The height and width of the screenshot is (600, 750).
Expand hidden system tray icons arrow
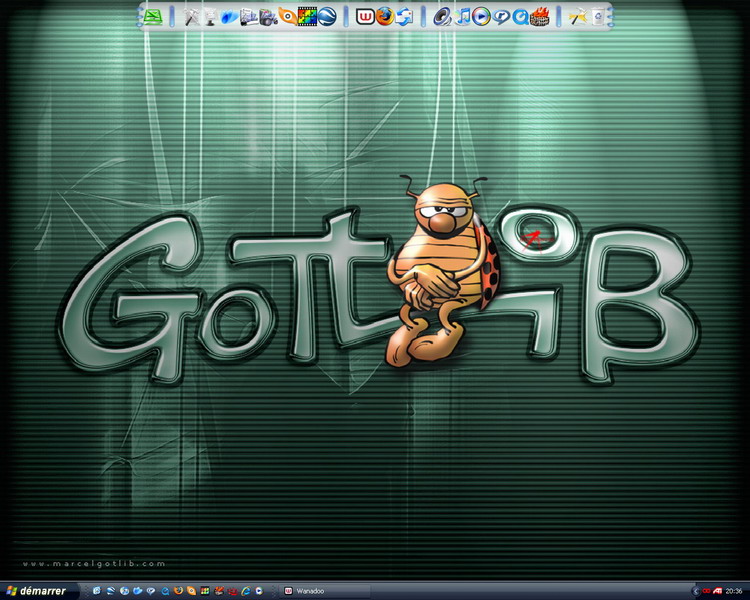pos(696,591)
